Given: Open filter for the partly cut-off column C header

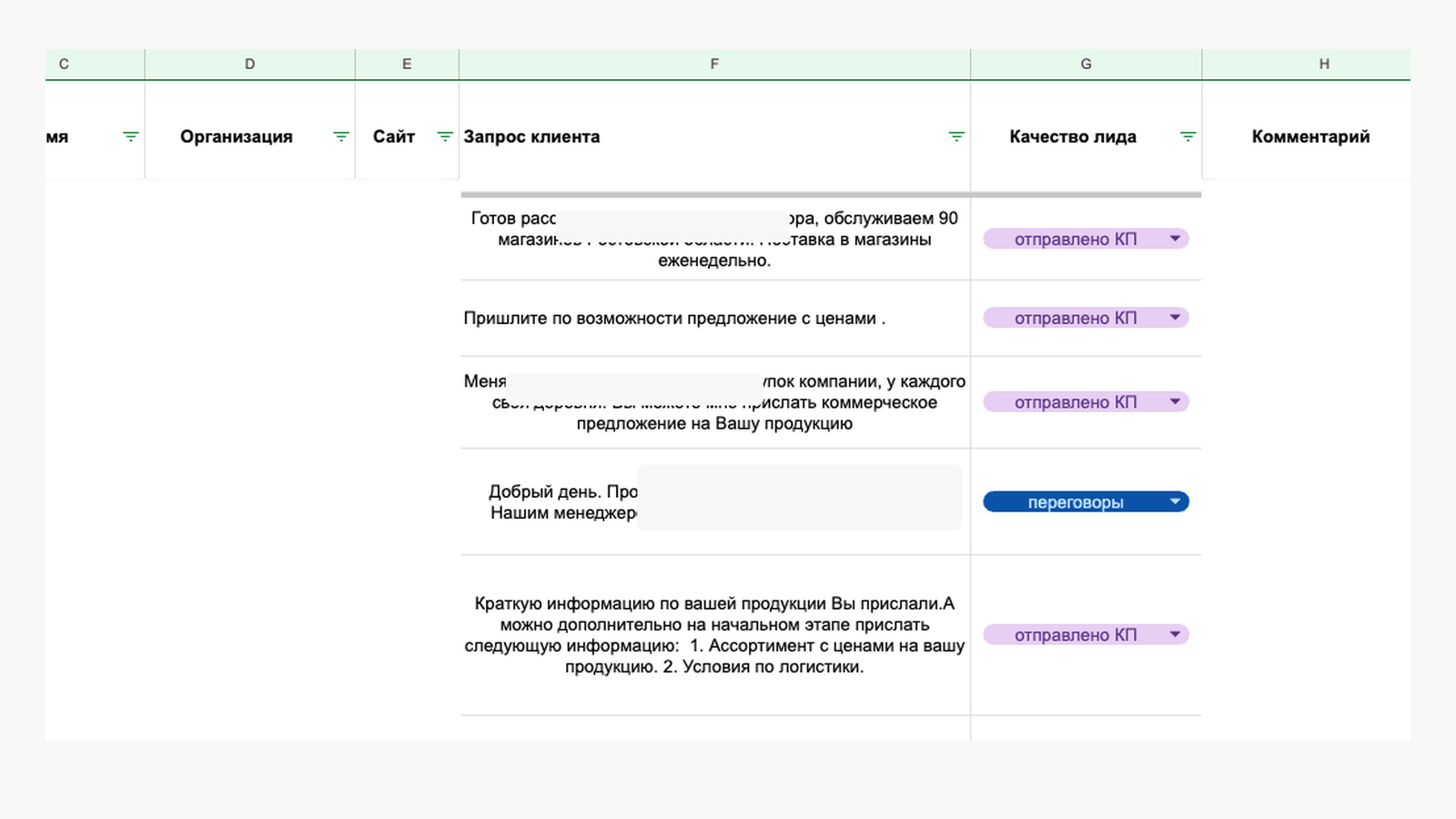Looking at the screenshot, I should pyautogui.click(x=131, y=136).
